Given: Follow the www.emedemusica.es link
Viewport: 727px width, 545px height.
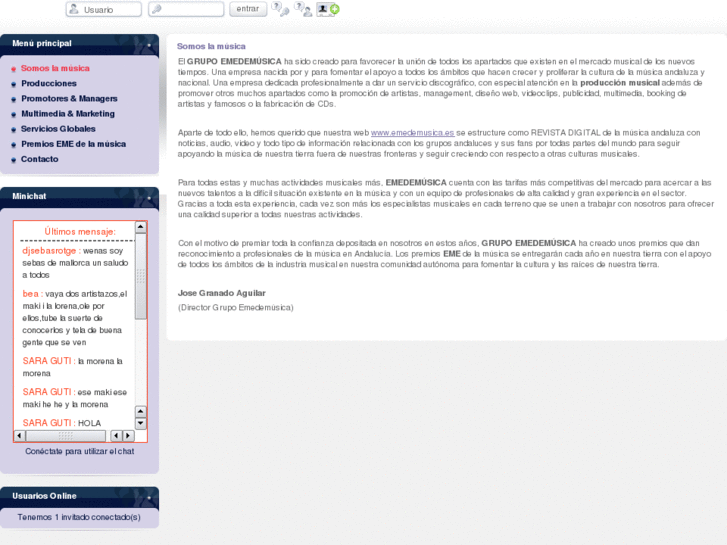Looking at the screenshot, I should 412,133.
